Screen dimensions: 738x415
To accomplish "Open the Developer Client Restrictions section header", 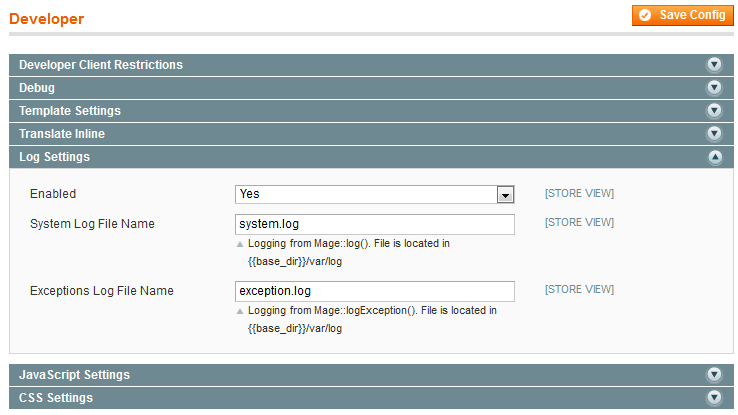I will click(x=101, y=65).
